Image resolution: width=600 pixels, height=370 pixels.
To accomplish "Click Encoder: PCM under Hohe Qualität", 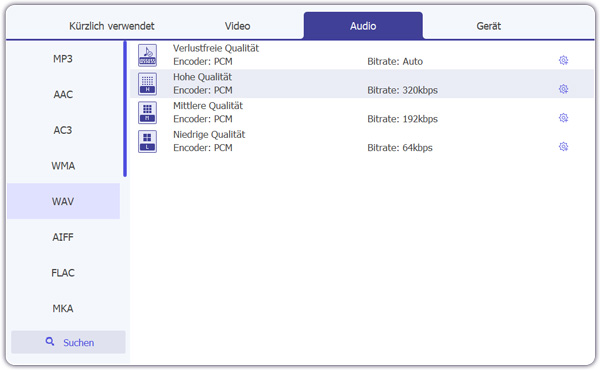I will tap(203, 90).
